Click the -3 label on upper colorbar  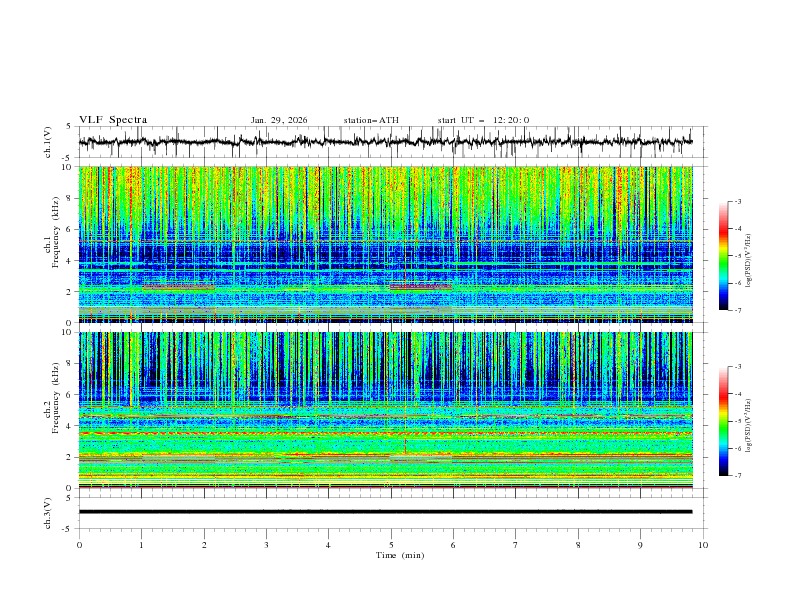click(x=737, y=201)
